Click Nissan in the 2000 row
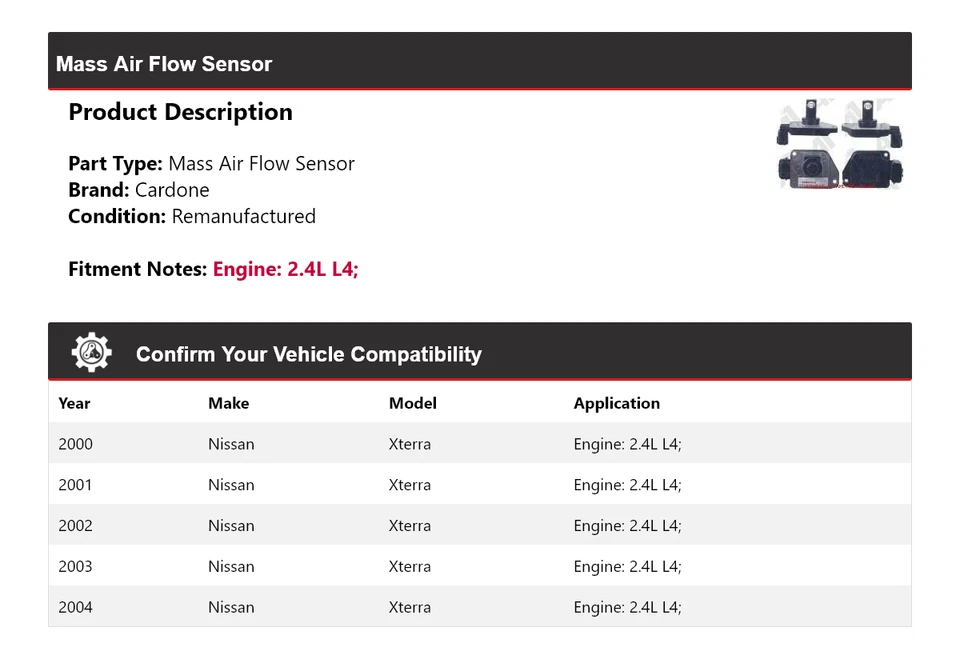The image size is (960, 659). pyautogui.click(x=231, y=444)
